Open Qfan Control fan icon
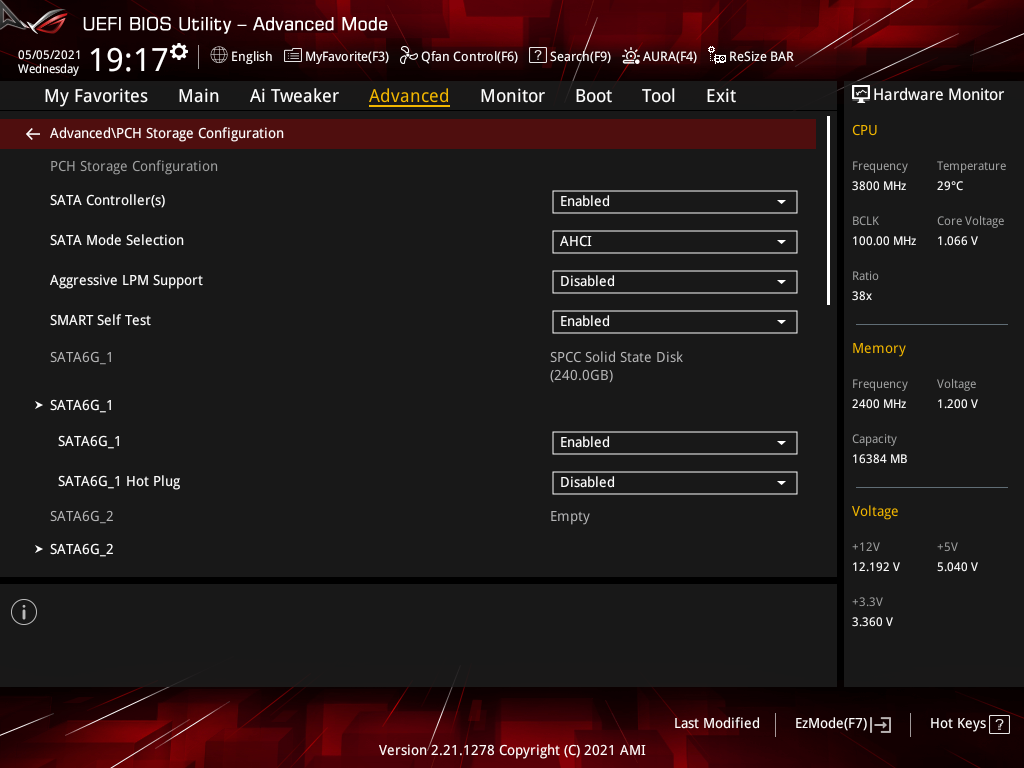Screen dimensions: 1024x768 408,56
